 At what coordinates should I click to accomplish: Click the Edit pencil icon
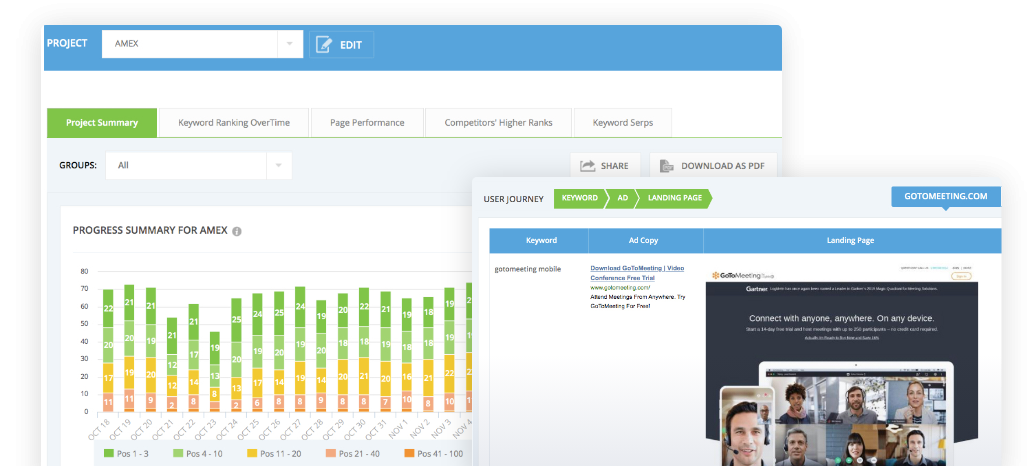pos(323,45)
